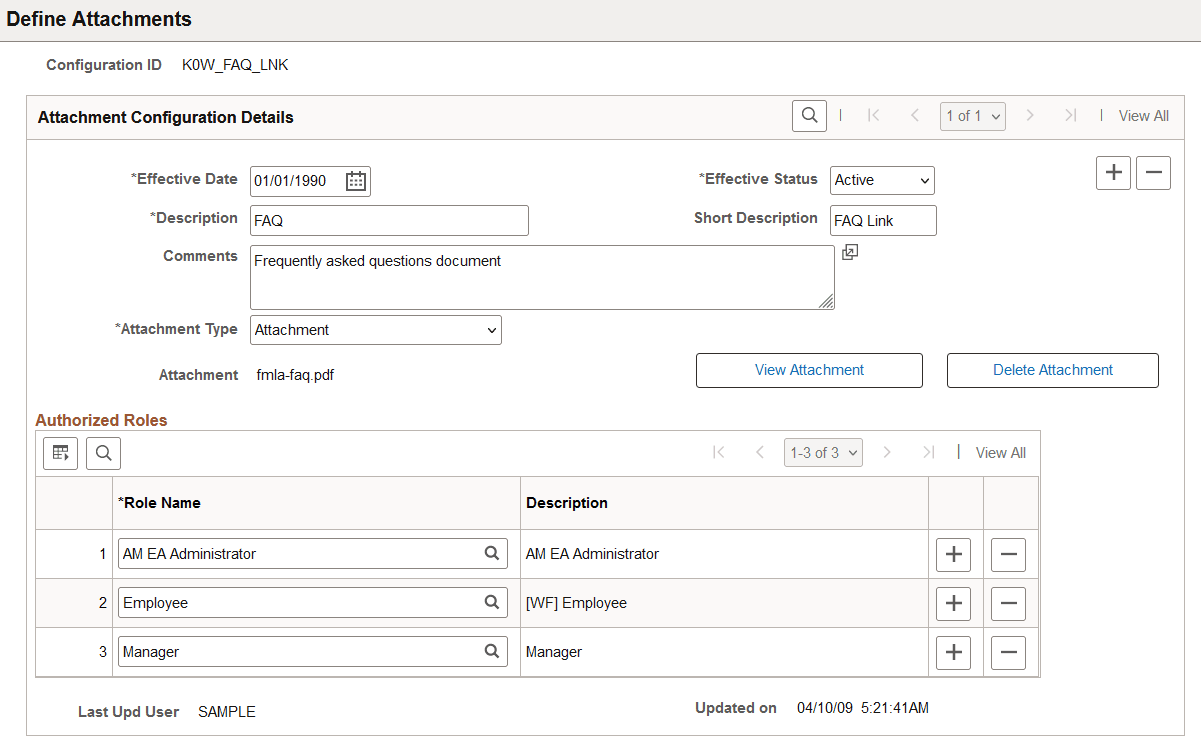Open Find in the Authorized Roles grid
This screenshot has width=1201, height=745.
[x=104, y=452]
